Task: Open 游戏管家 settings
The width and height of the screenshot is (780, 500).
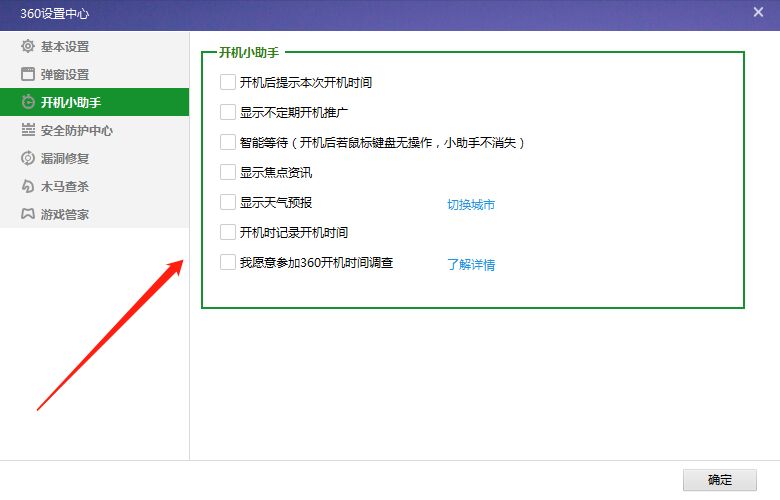Action: (95, 214)
